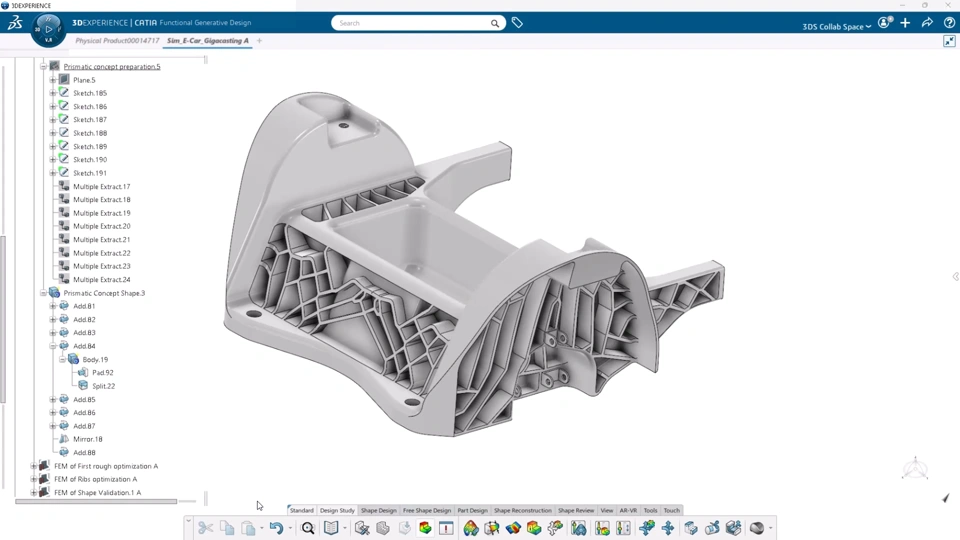
Task: Select Multiple Extract.17 in tree
Action: 102,186
